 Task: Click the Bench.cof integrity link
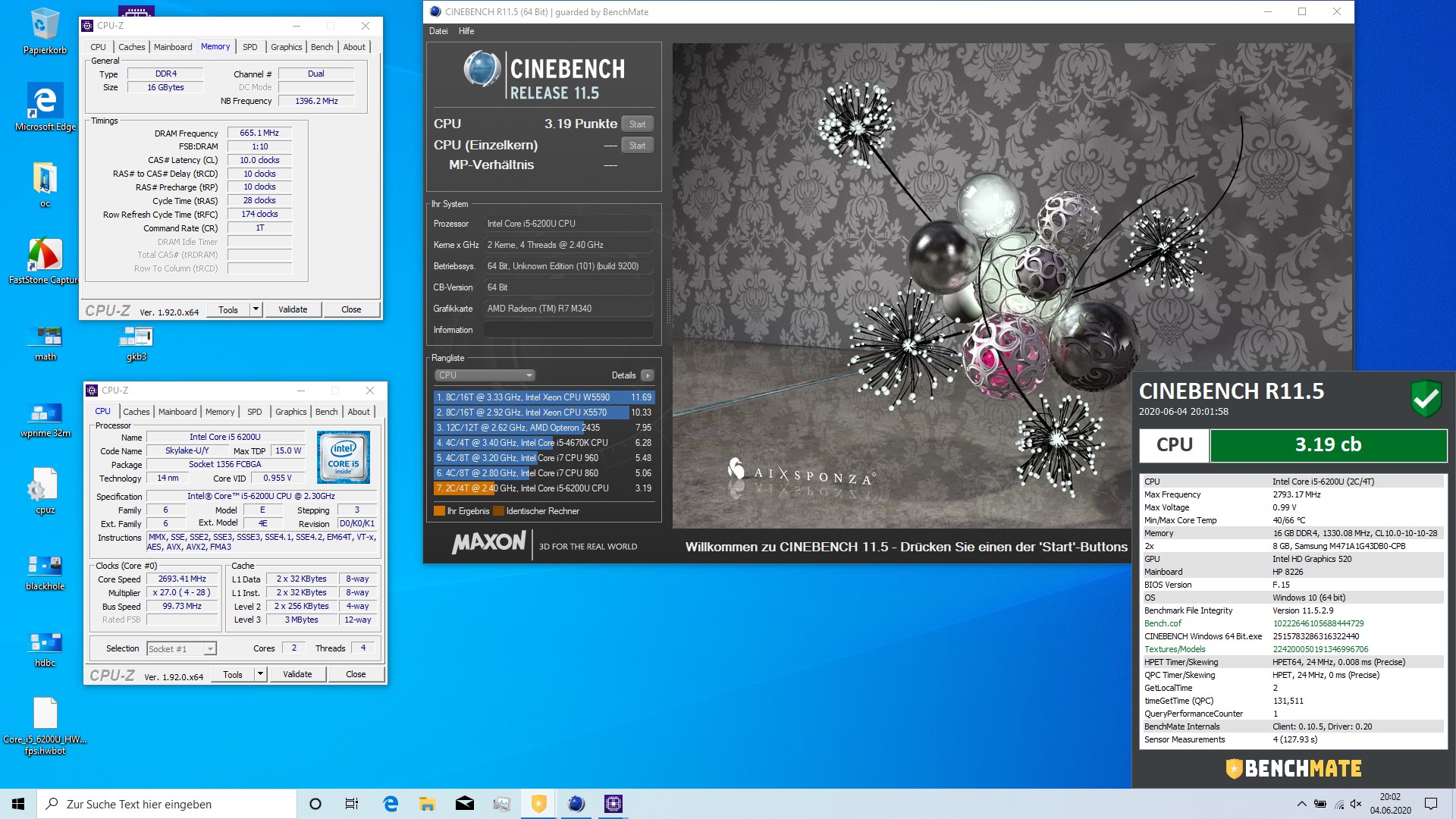(1163, 623)
